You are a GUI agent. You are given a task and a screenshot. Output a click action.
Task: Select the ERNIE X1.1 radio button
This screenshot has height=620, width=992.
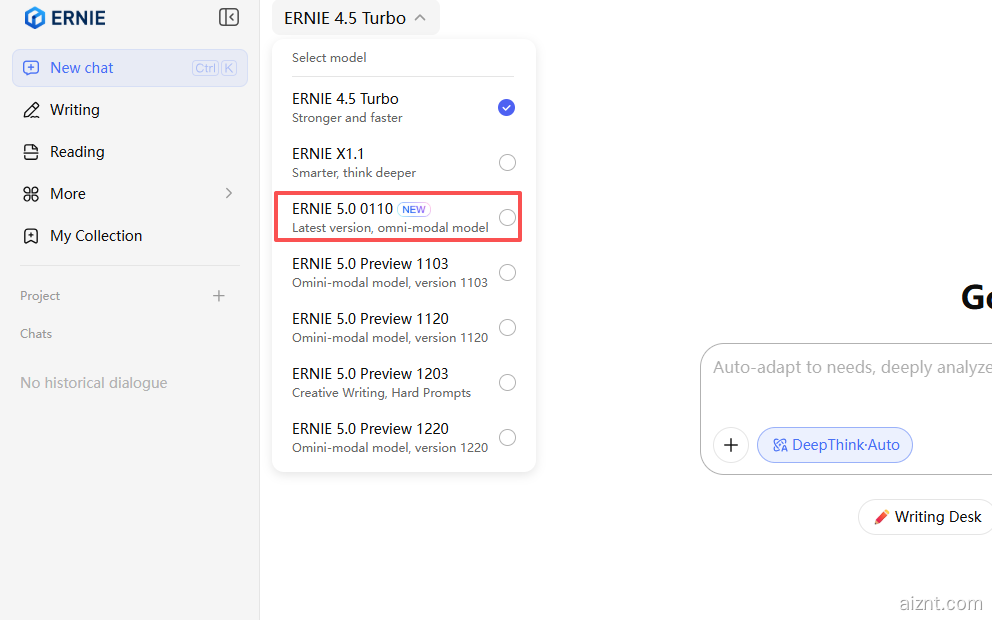(x=507, y=163)
